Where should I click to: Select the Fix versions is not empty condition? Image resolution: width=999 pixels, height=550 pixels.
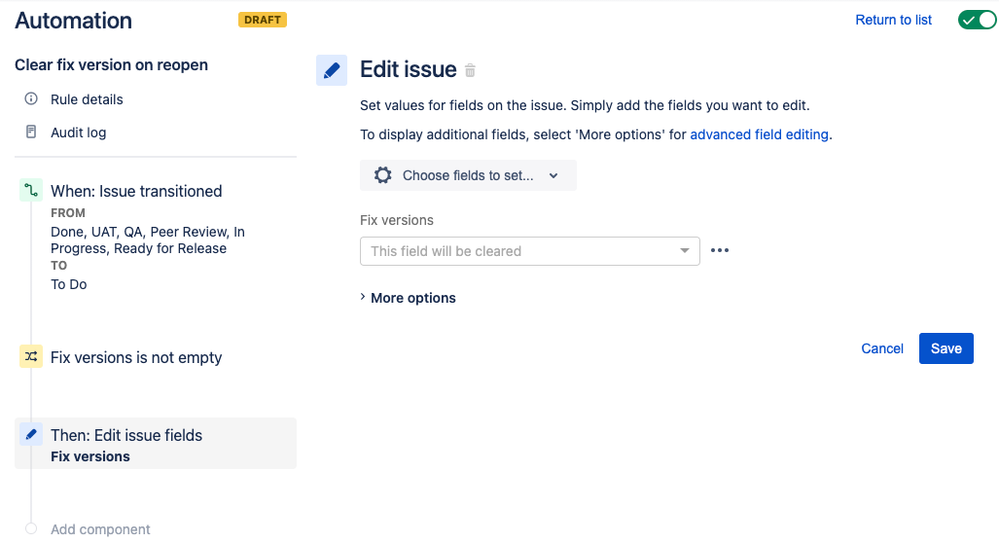point(136,358)
